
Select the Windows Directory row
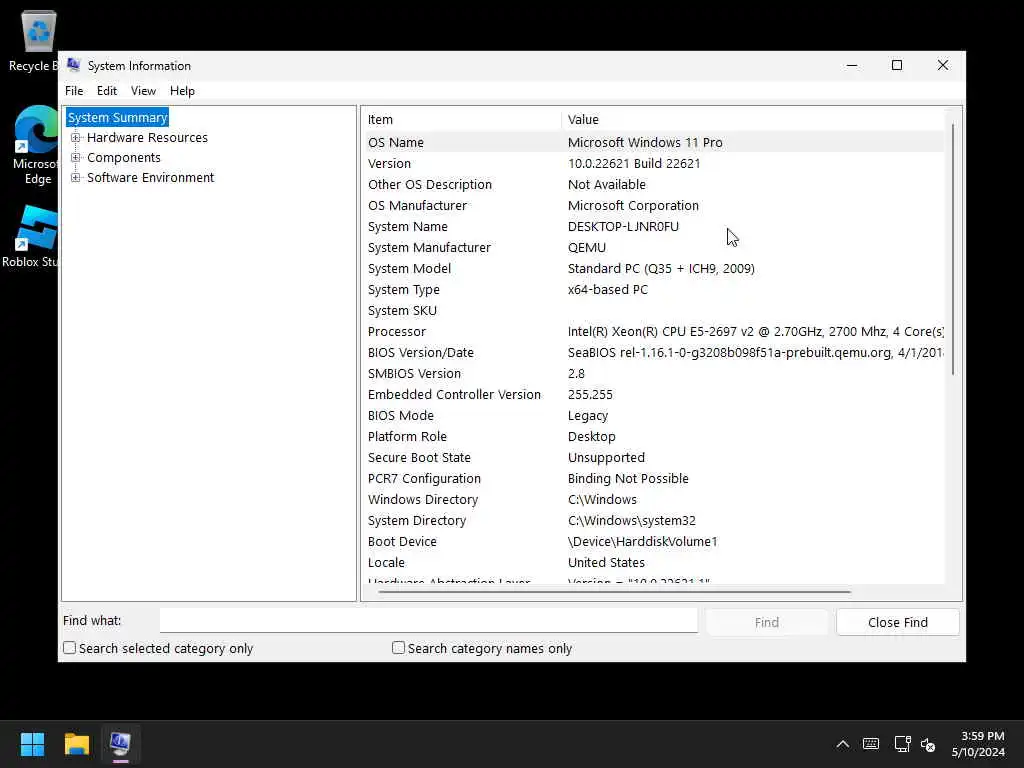[653, 500]
